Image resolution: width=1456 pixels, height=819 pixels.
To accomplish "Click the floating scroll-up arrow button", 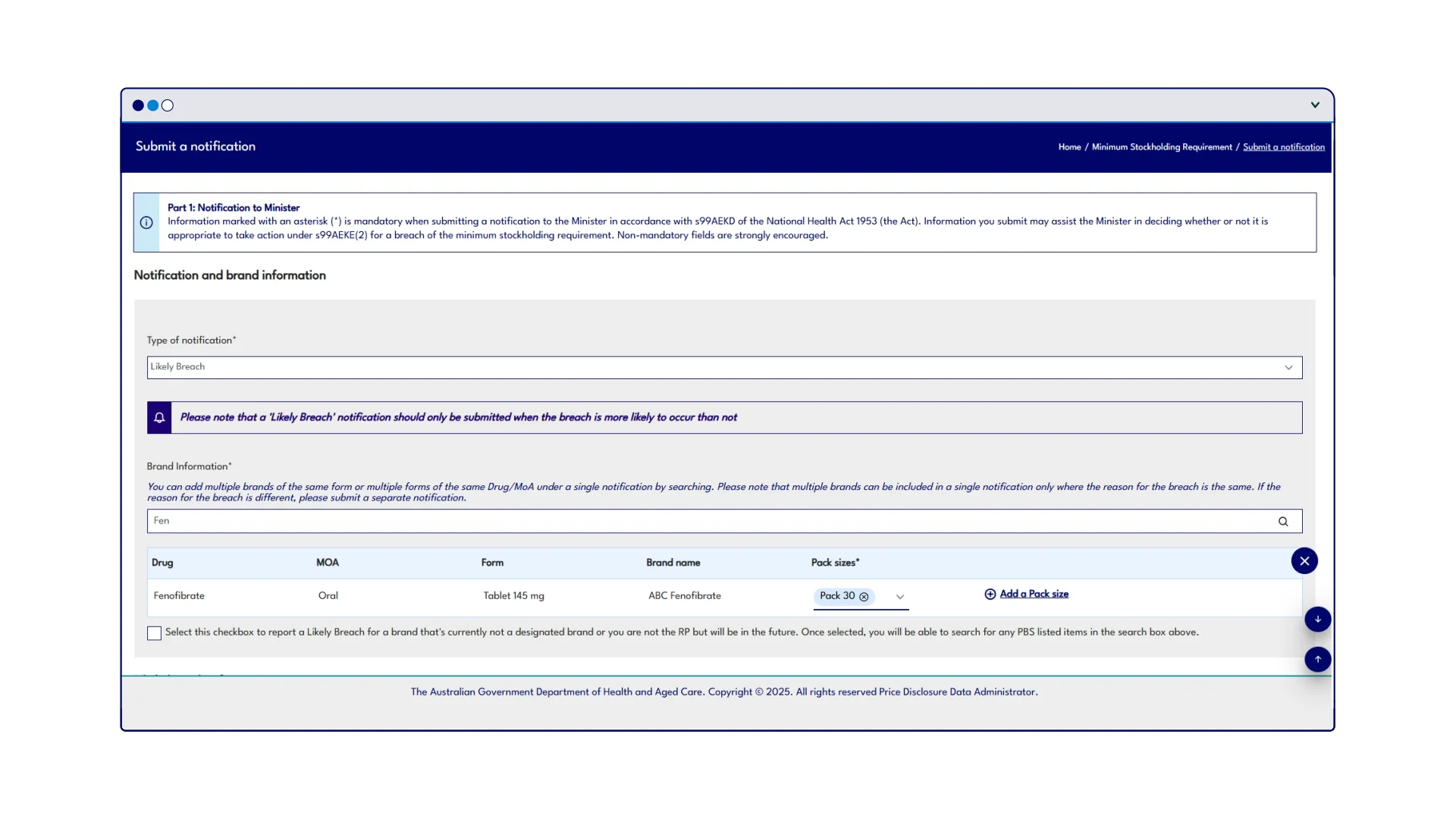I will [1318, 659].
